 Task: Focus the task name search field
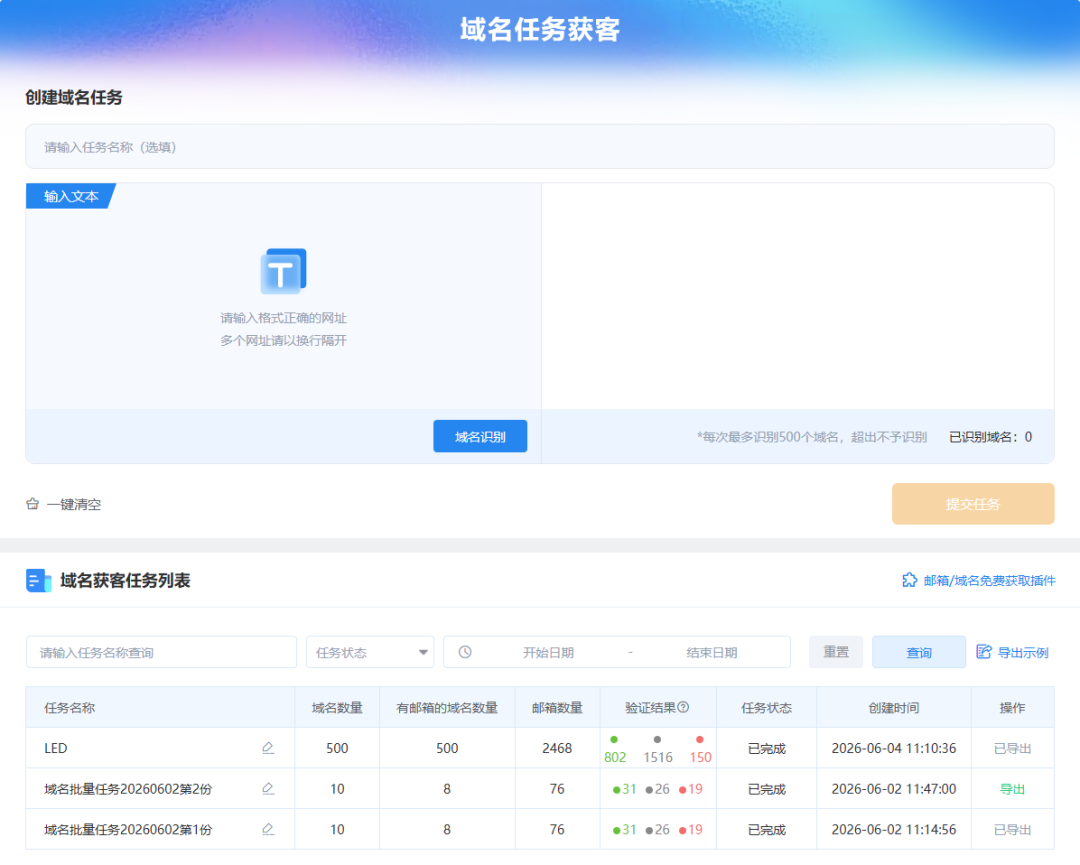(161, 652)
